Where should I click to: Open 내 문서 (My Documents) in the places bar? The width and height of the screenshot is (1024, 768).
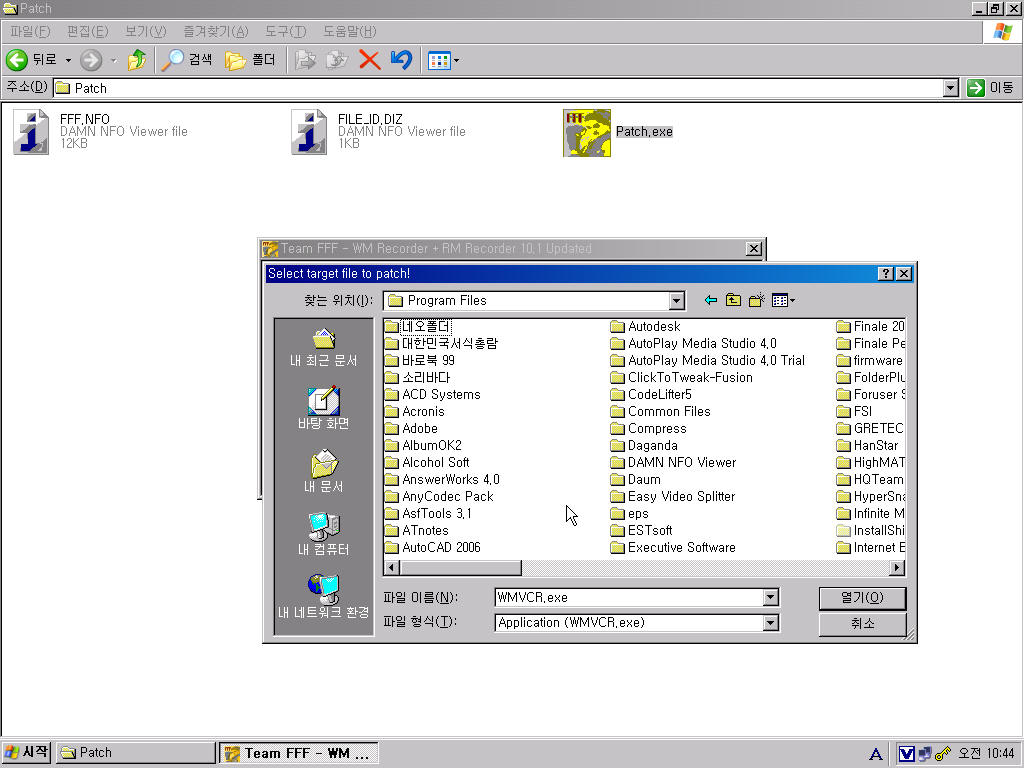323,471
